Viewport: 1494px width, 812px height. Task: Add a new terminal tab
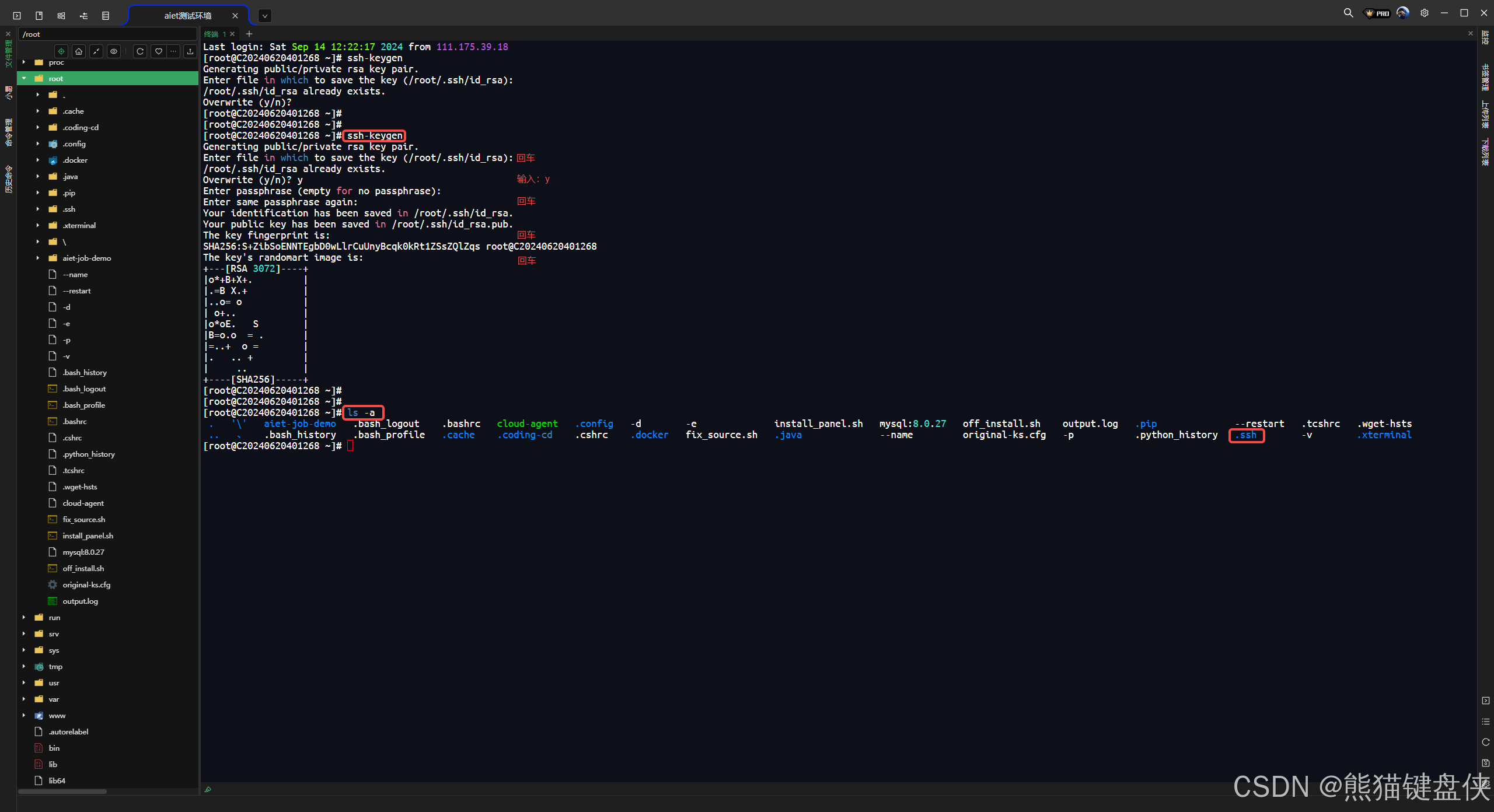pos(249,34)
